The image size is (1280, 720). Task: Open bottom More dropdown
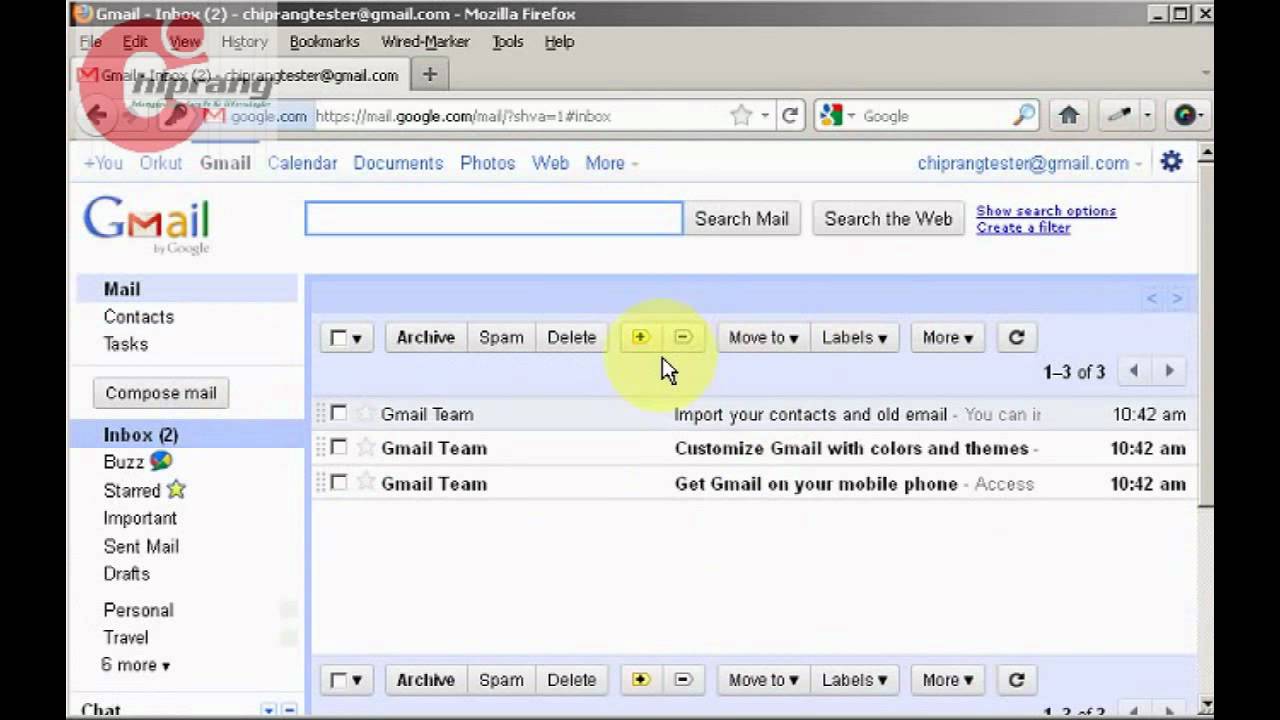[948, 680]
